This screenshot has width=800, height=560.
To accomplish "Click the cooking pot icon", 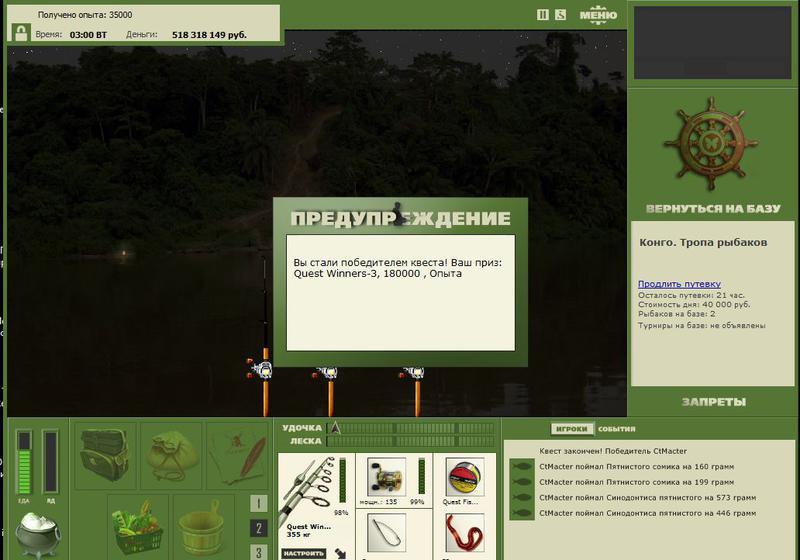I will coord(38,534).
